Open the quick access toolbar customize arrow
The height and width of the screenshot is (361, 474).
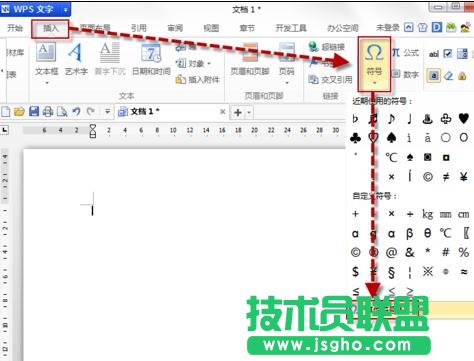(107, 111)
